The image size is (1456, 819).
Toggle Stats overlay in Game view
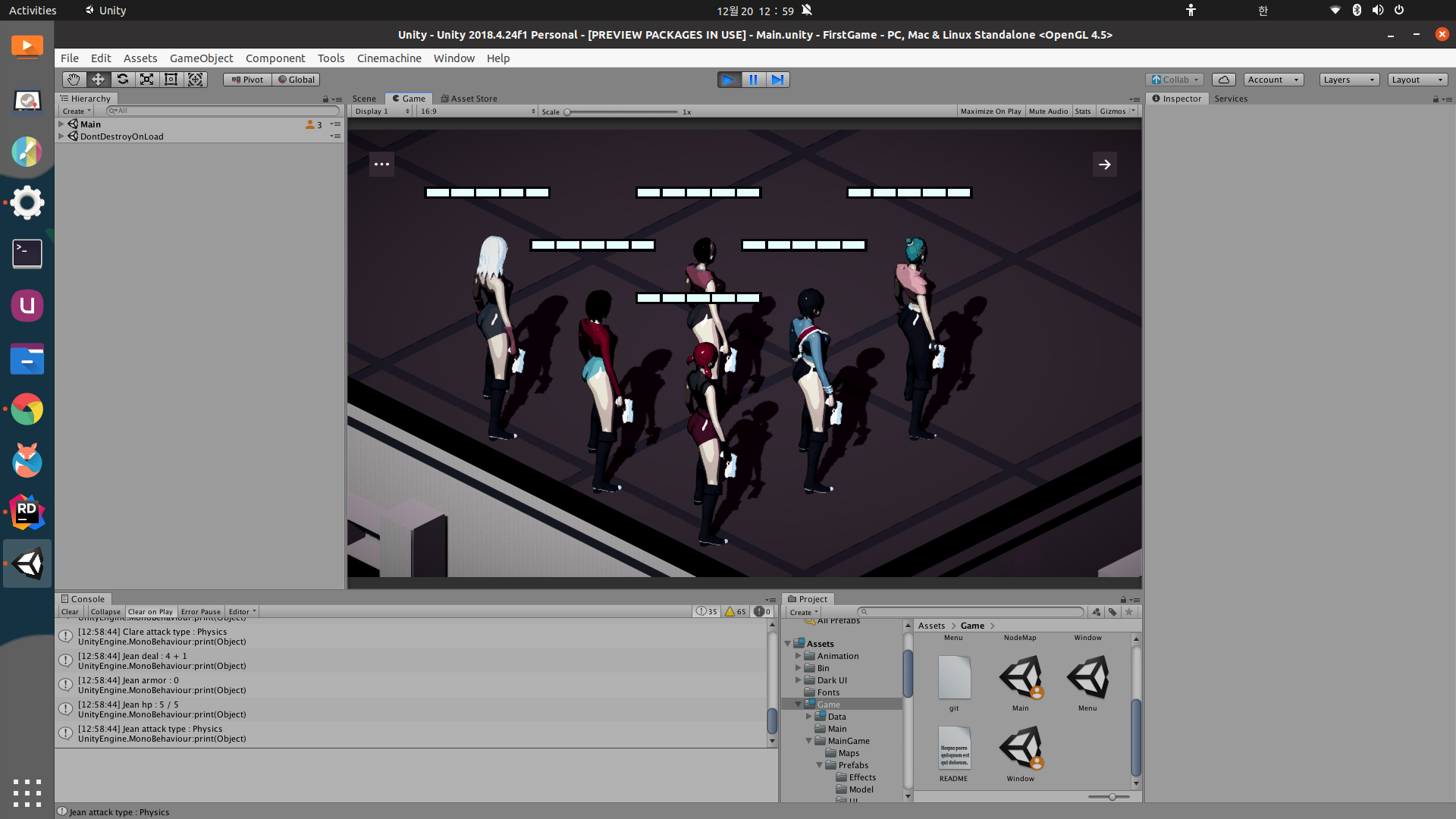click(1083, 111)
